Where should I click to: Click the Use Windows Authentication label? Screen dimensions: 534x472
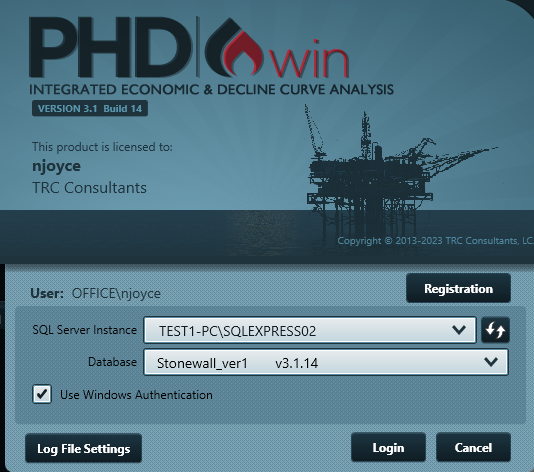pyautogui.click(x=136, y=395)
